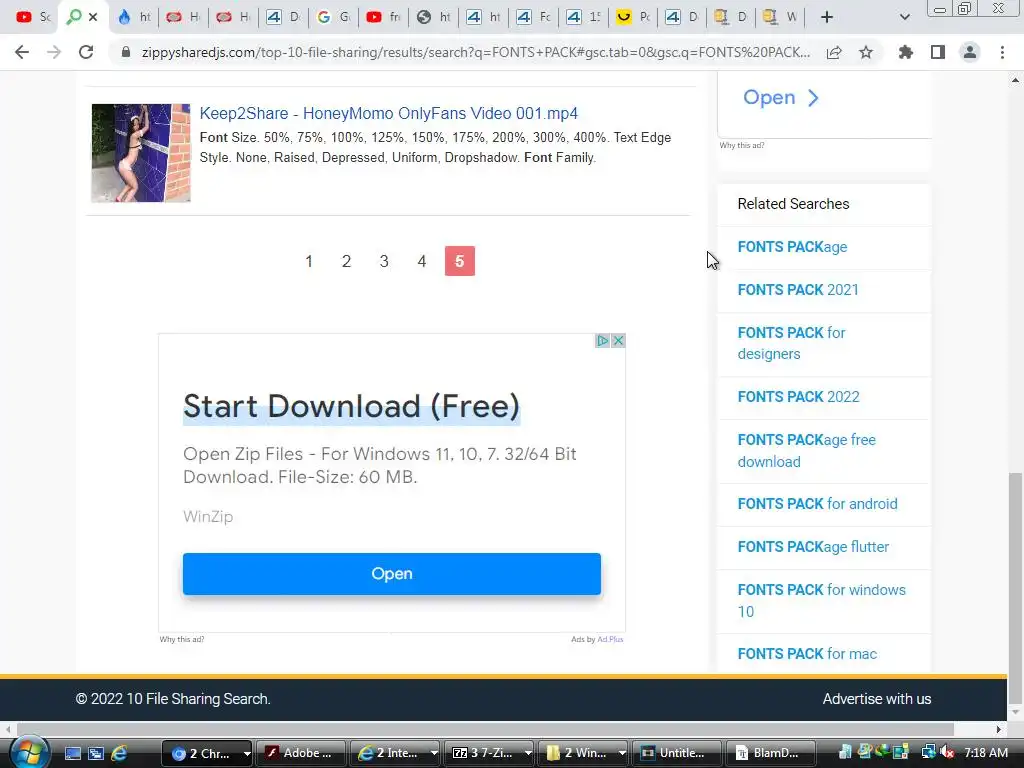Click the Start Download (Free) headline
This screenshot has width=1024, height=768.
tap(351, 406)
